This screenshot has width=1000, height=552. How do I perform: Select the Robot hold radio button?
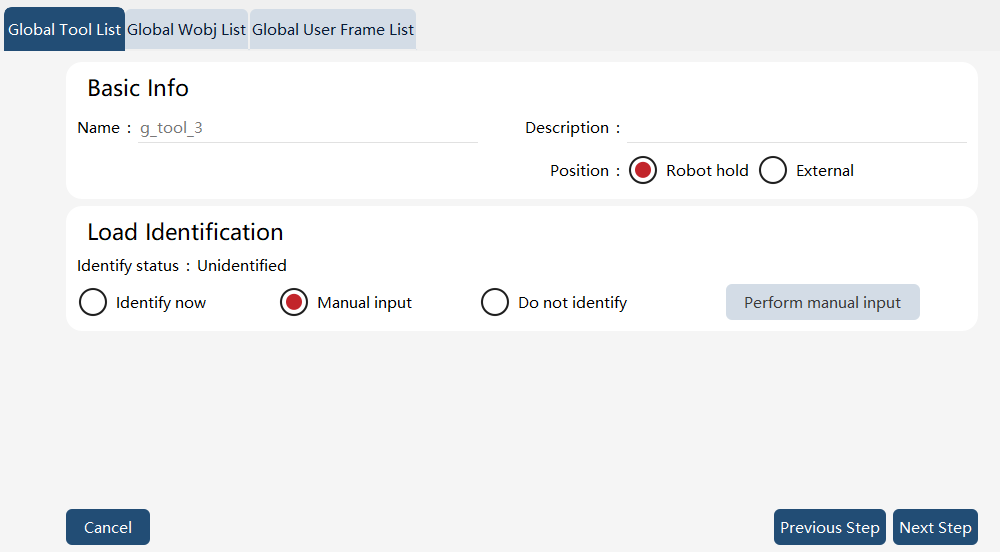(643, 171)
